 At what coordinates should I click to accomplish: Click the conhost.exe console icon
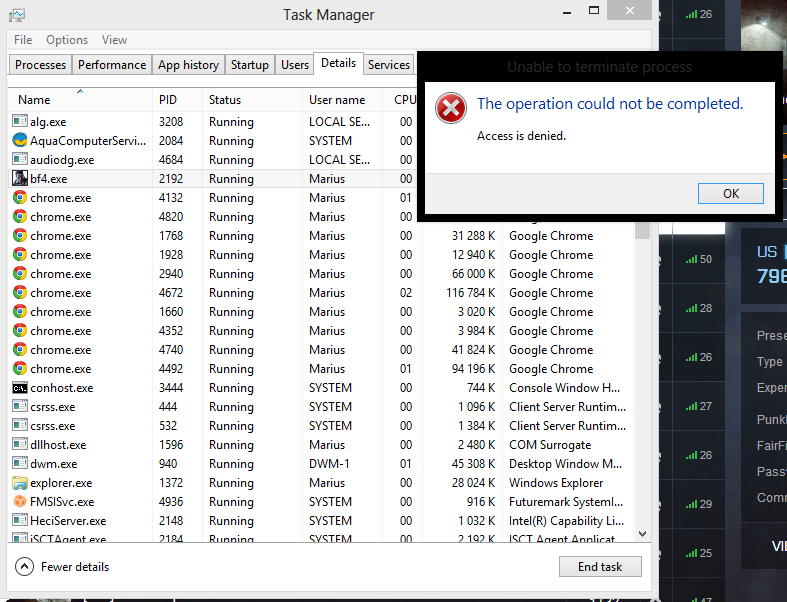(20, 388)
